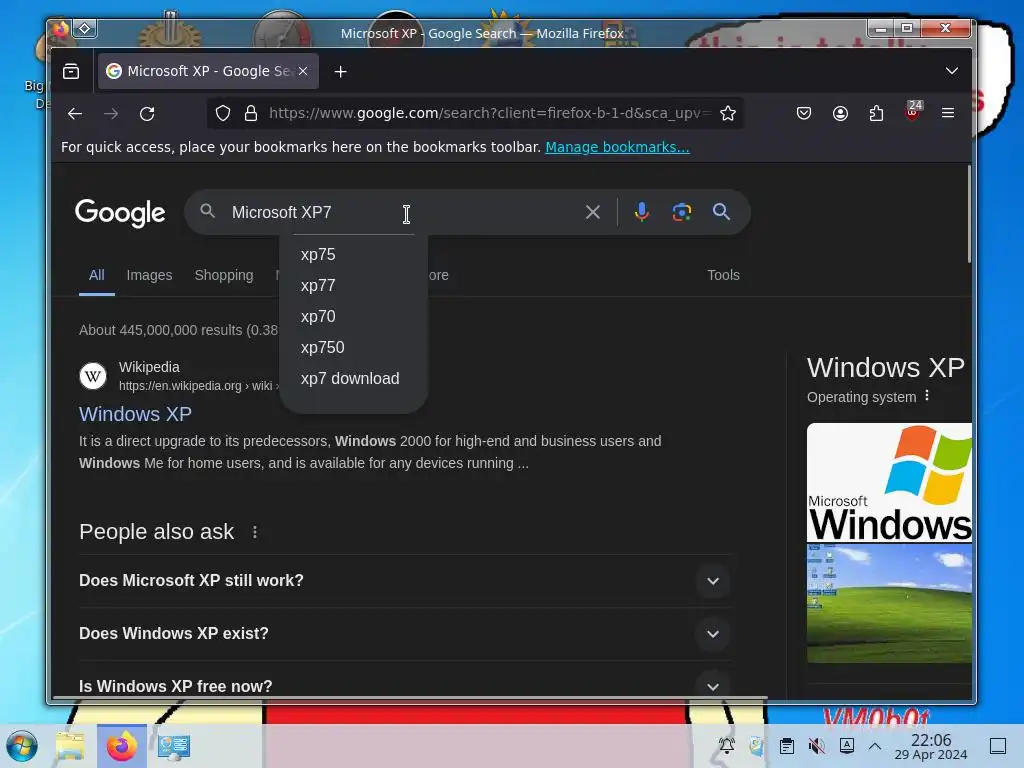Viewport: 1024px width, 768px height.
Task: Toggle keep-above pin on Firefox title bar
Action: (x=85, y=28)
